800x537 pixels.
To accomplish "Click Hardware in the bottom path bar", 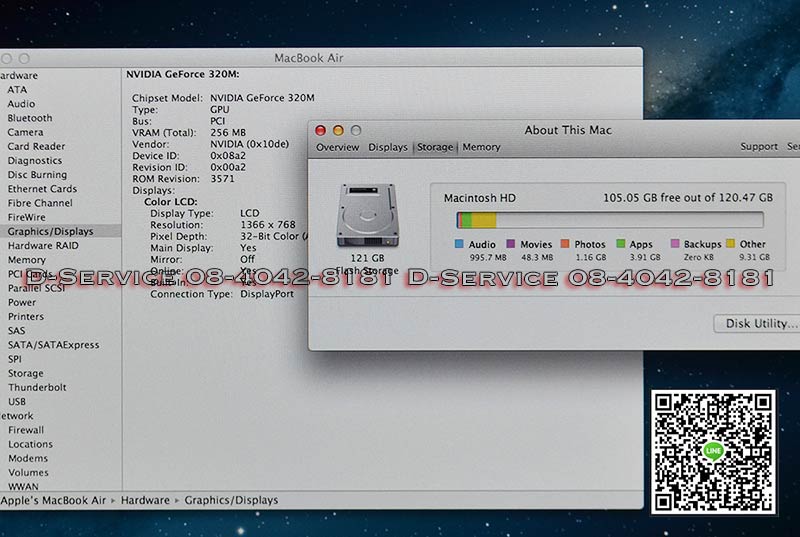I will point(145,500).
